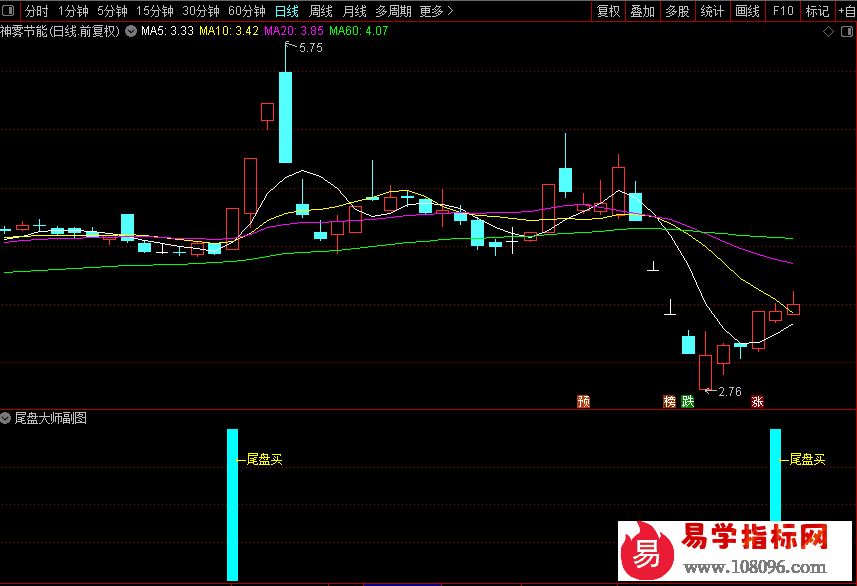Click the MA10: 3.42 value label
Screen dimensions: 857x586
tap(228, 31)
